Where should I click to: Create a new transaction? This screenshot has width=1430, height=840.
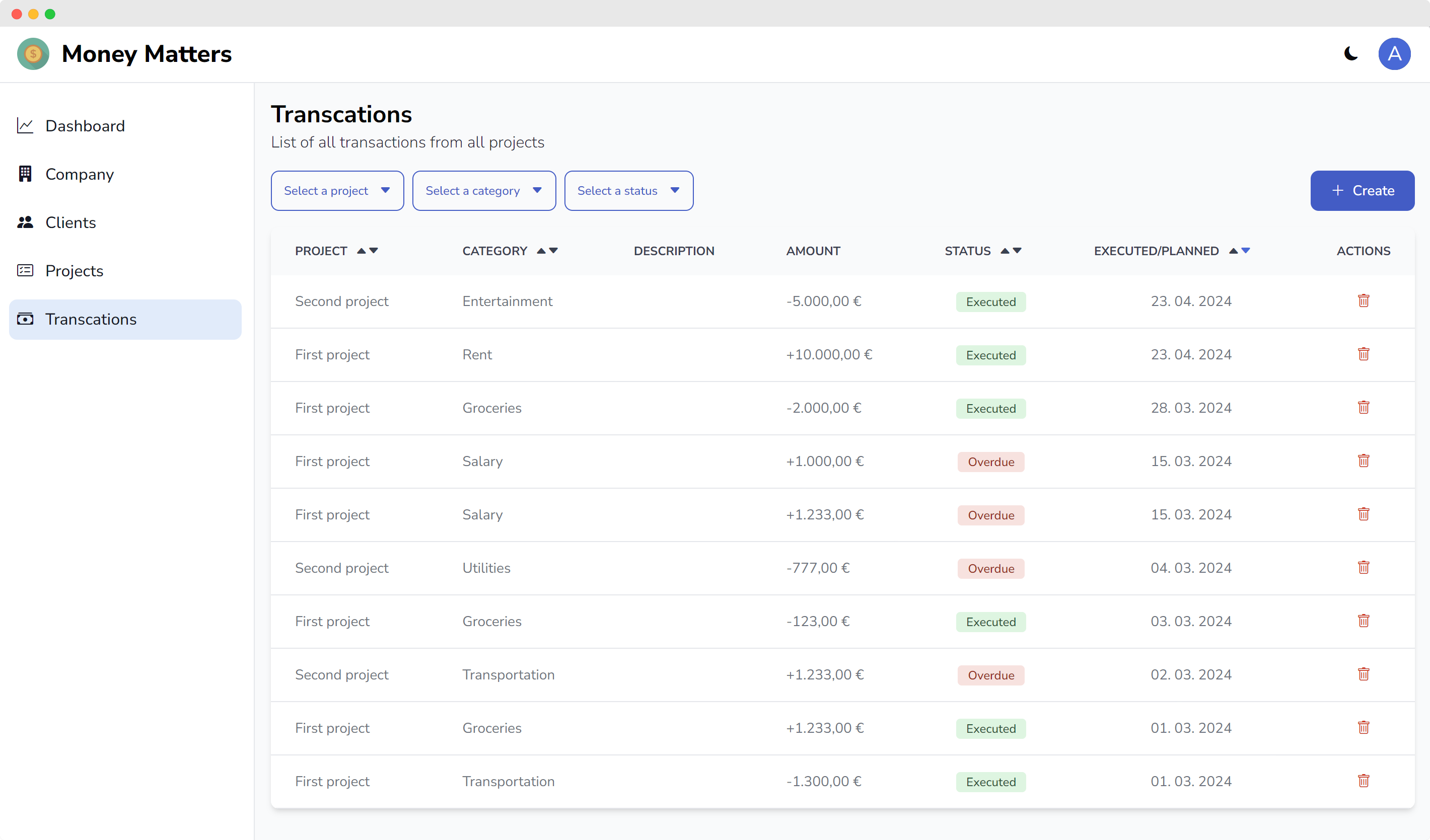(x=1362, y=191)
